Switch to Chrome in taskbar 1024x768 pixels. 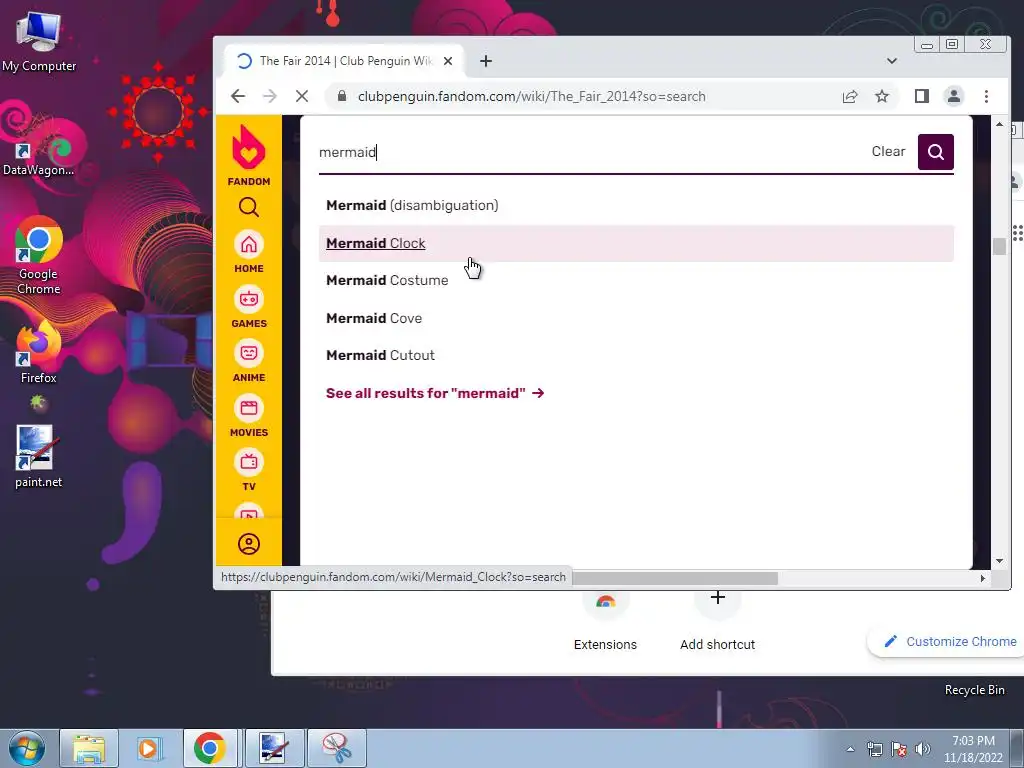[210, 748]
